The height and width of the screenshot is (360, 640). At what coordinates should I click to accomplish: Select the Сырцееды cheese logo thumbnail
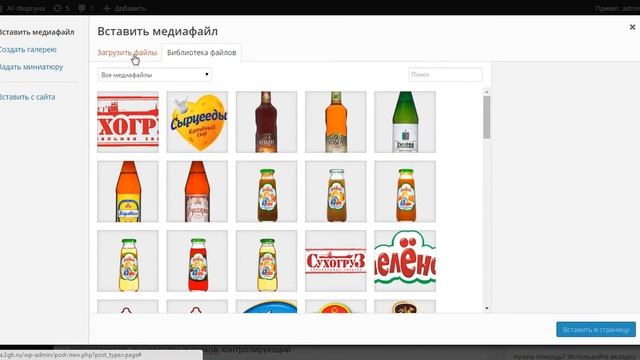pyautogui.click(x=197, y=122)
